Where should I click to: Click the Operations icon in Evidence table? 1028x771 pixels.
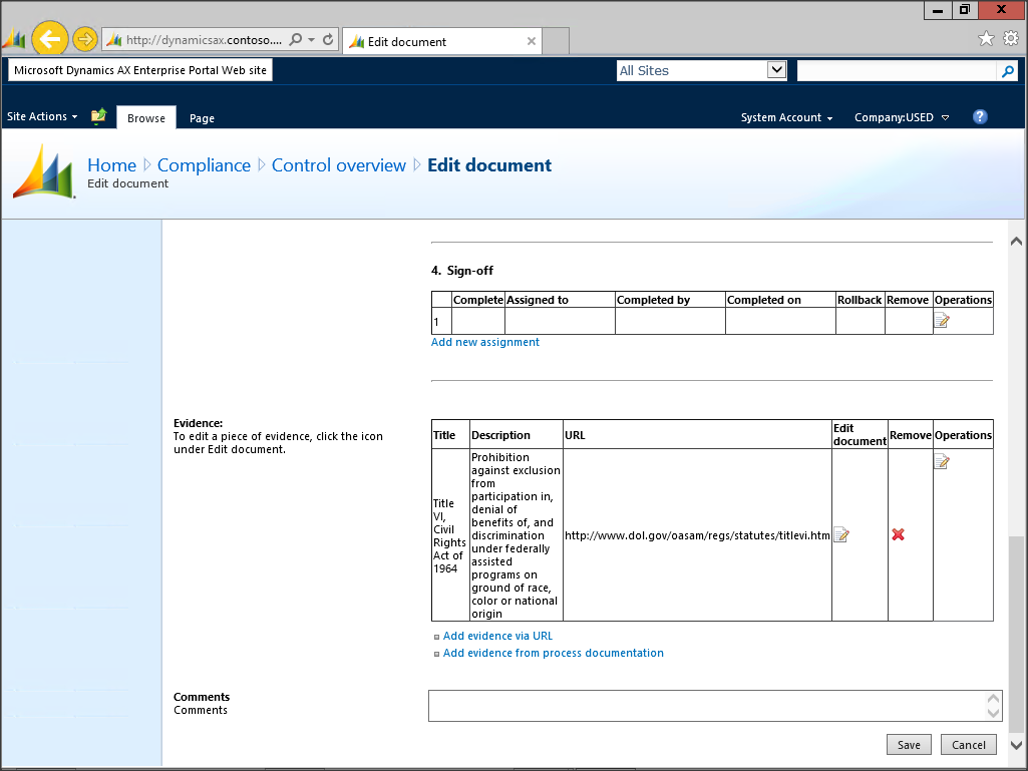[941, 462]
